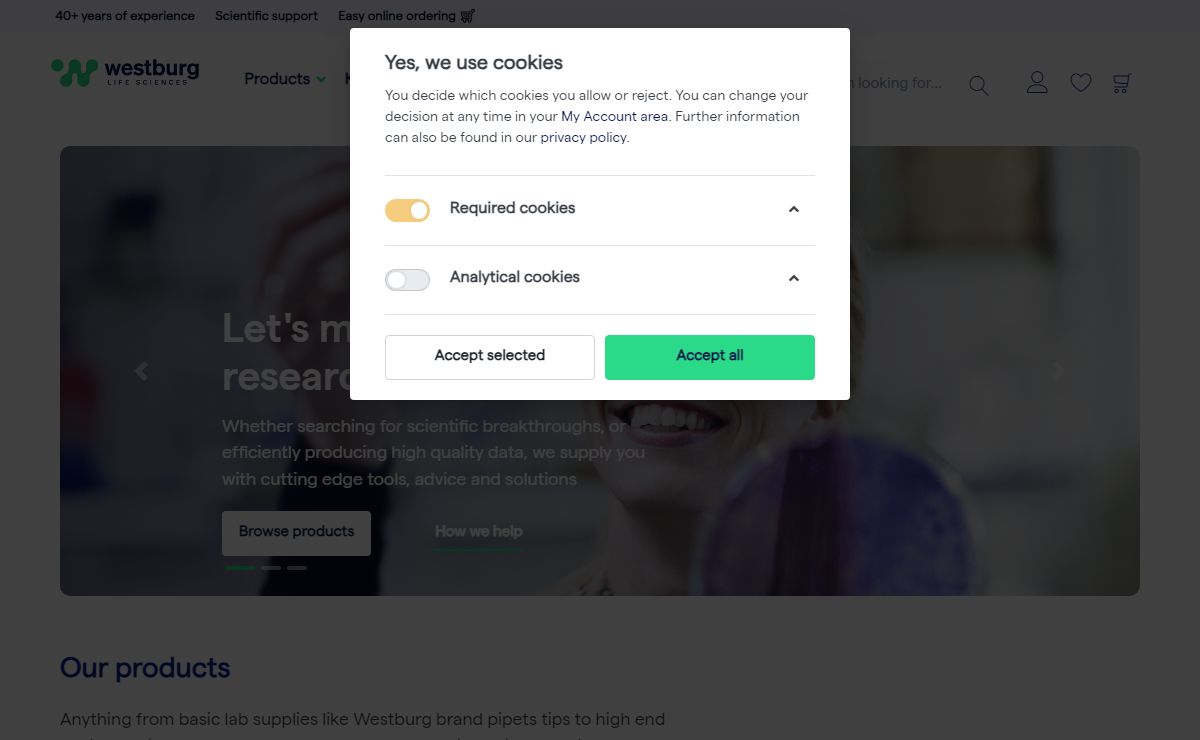Click the search magnifier icon
The height and width of the screenshot is (740, 1200).
[x=979, y=86]
